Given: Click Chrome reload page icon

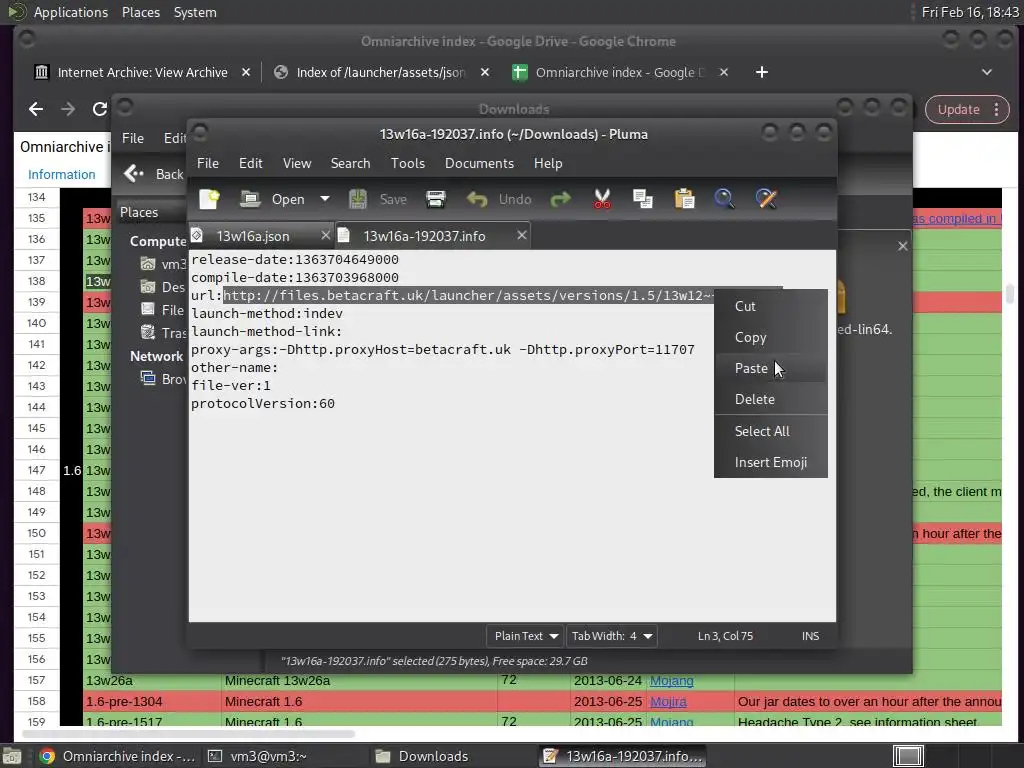Looking at the screenshot, I should (x=100, y=109).
